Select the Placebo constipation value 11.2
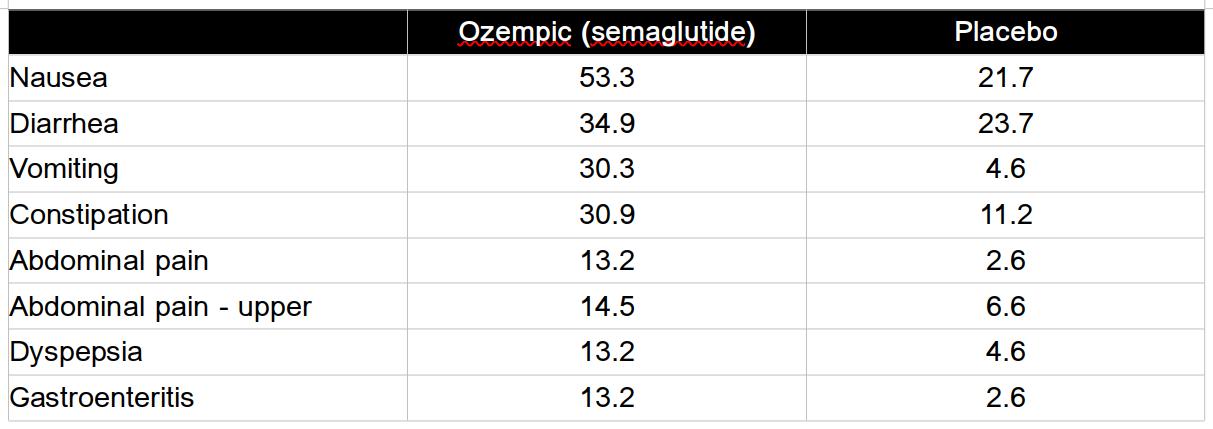This screenshot has height=429, width=1213. point(1005,215)
